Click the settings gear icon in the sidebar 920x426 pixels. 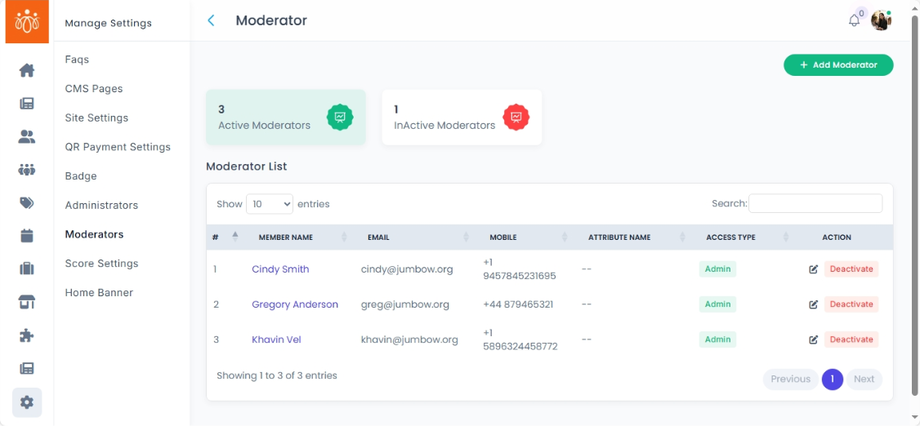click(x=27, y=402)
